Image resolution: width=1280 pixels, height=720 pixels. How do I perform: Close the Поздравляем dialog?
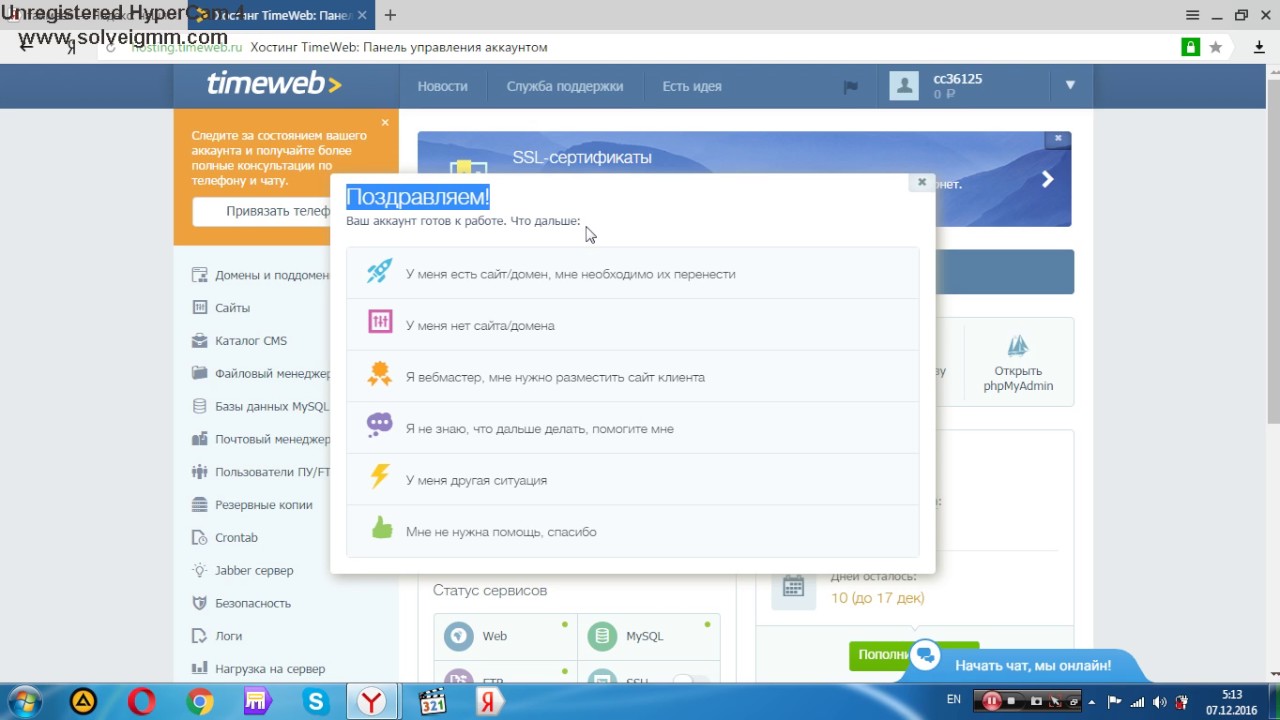[x=921, y=182]
